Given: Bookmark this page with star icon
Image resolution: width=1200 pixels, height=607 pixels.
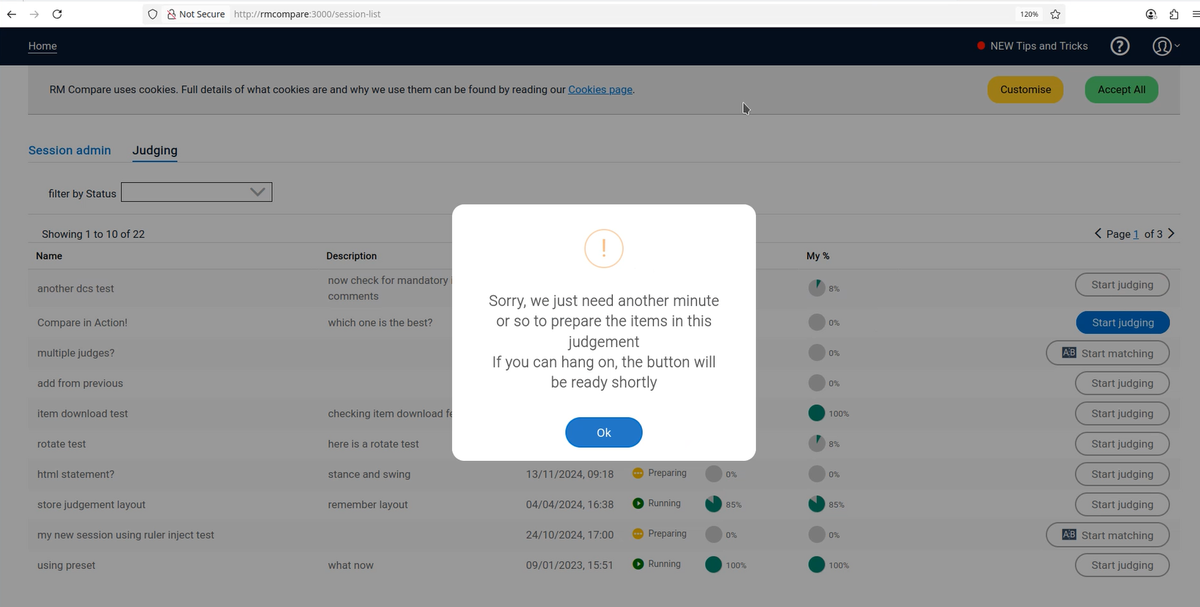Looking at the screenshot, I should point(1055,14).
